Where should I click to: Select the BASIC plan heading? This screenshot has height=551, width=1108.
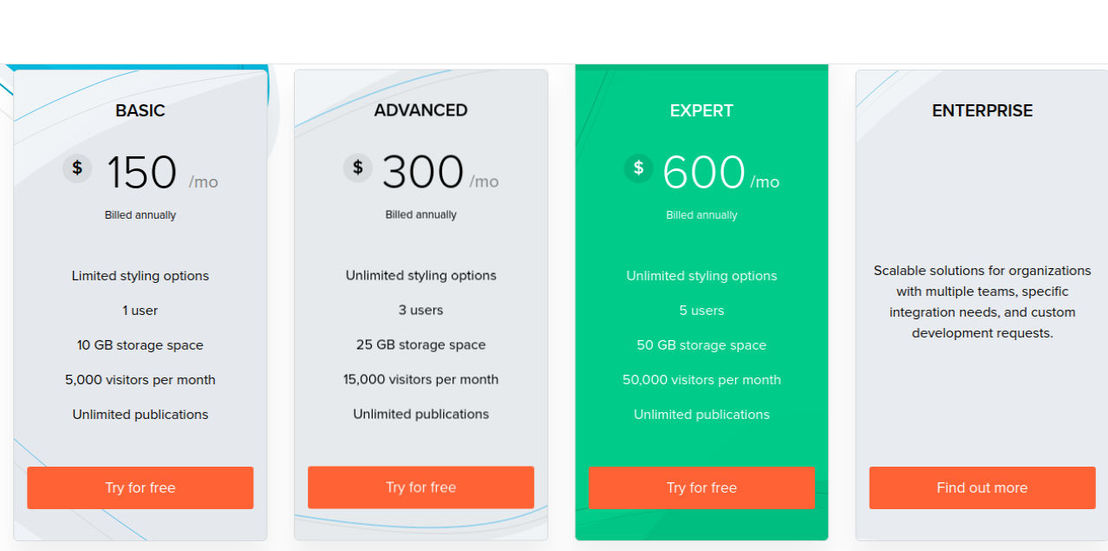tap(140, 111)
